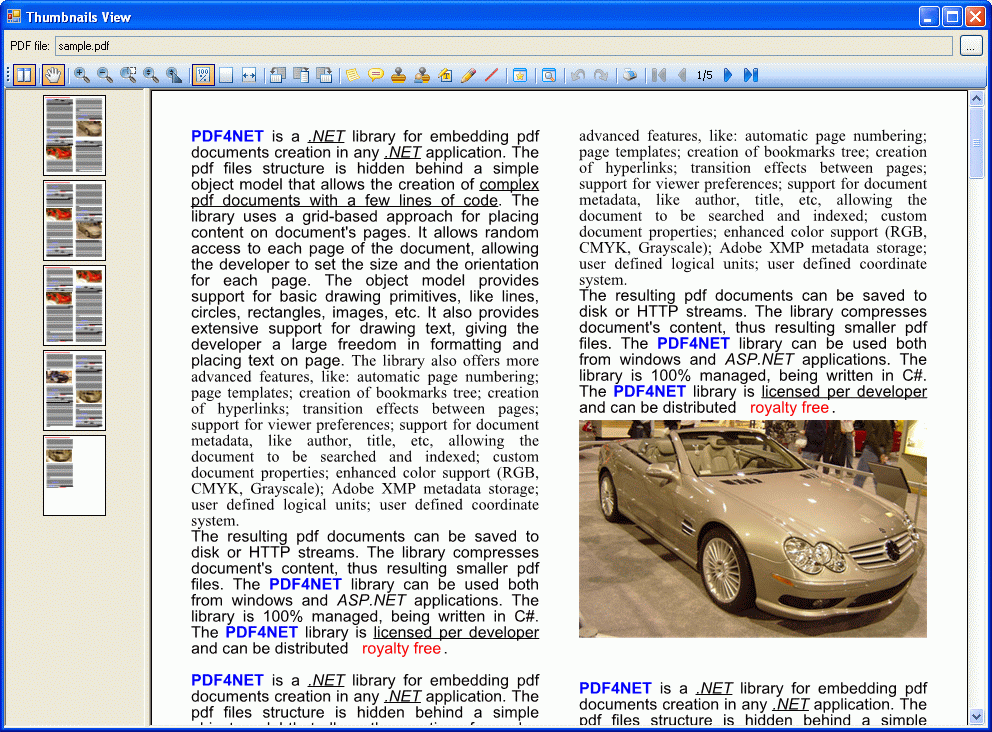992x732 pixels.
Task: Pick the pencil drawing tool
Action: click(468, 75)
